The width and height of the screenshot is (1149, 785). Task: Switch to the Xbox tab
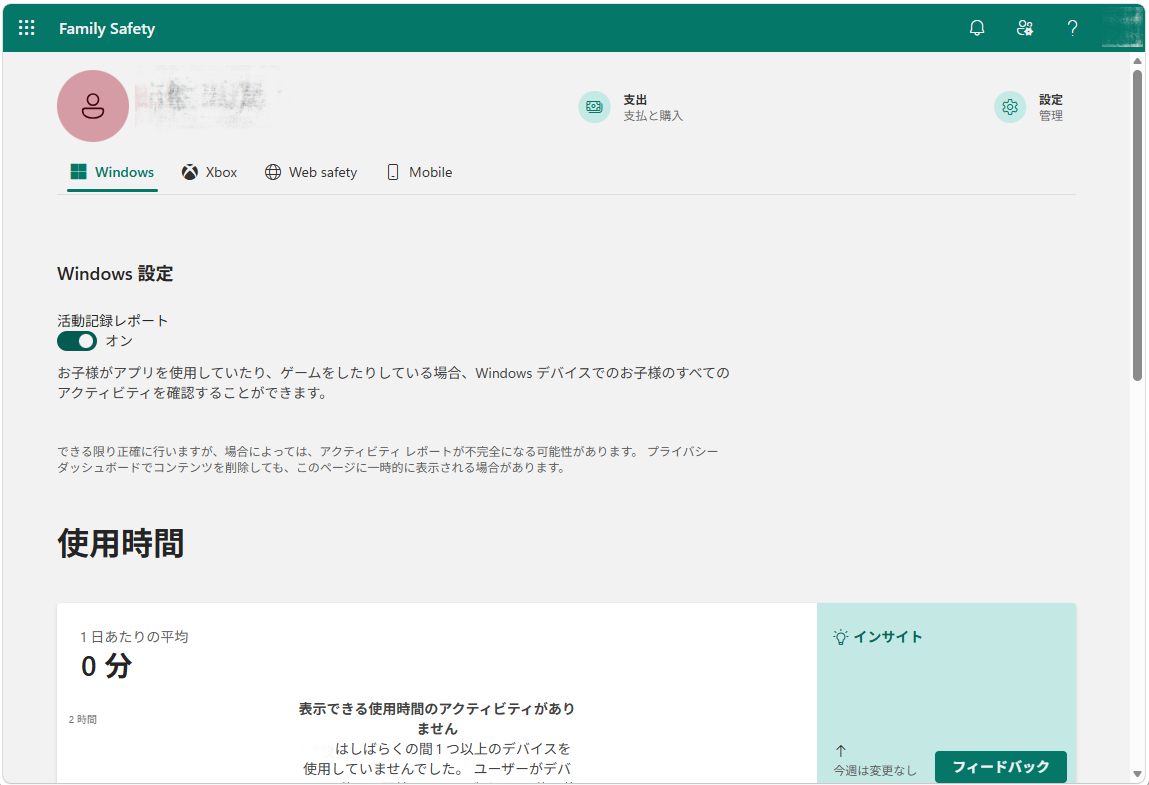(210, 172)
